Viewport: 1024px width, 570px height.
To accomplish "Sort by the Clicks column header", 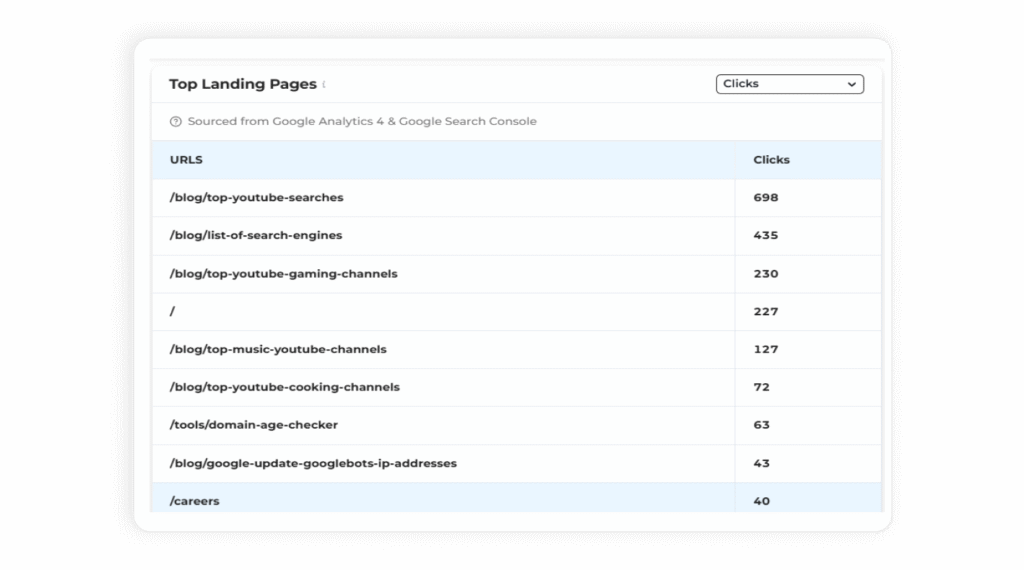I will click(x=771, y=160).
